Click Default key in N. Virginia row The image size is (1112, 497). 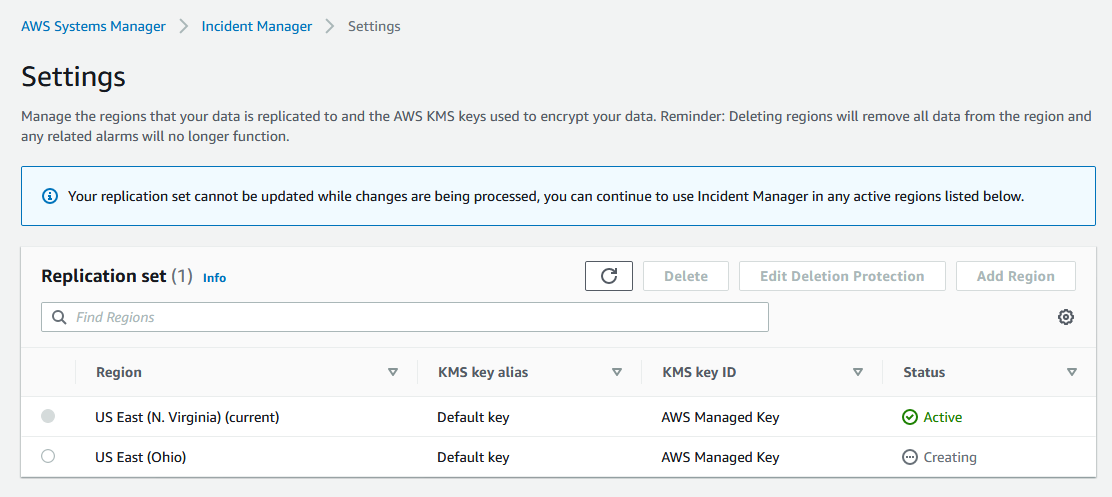point(473,418)
